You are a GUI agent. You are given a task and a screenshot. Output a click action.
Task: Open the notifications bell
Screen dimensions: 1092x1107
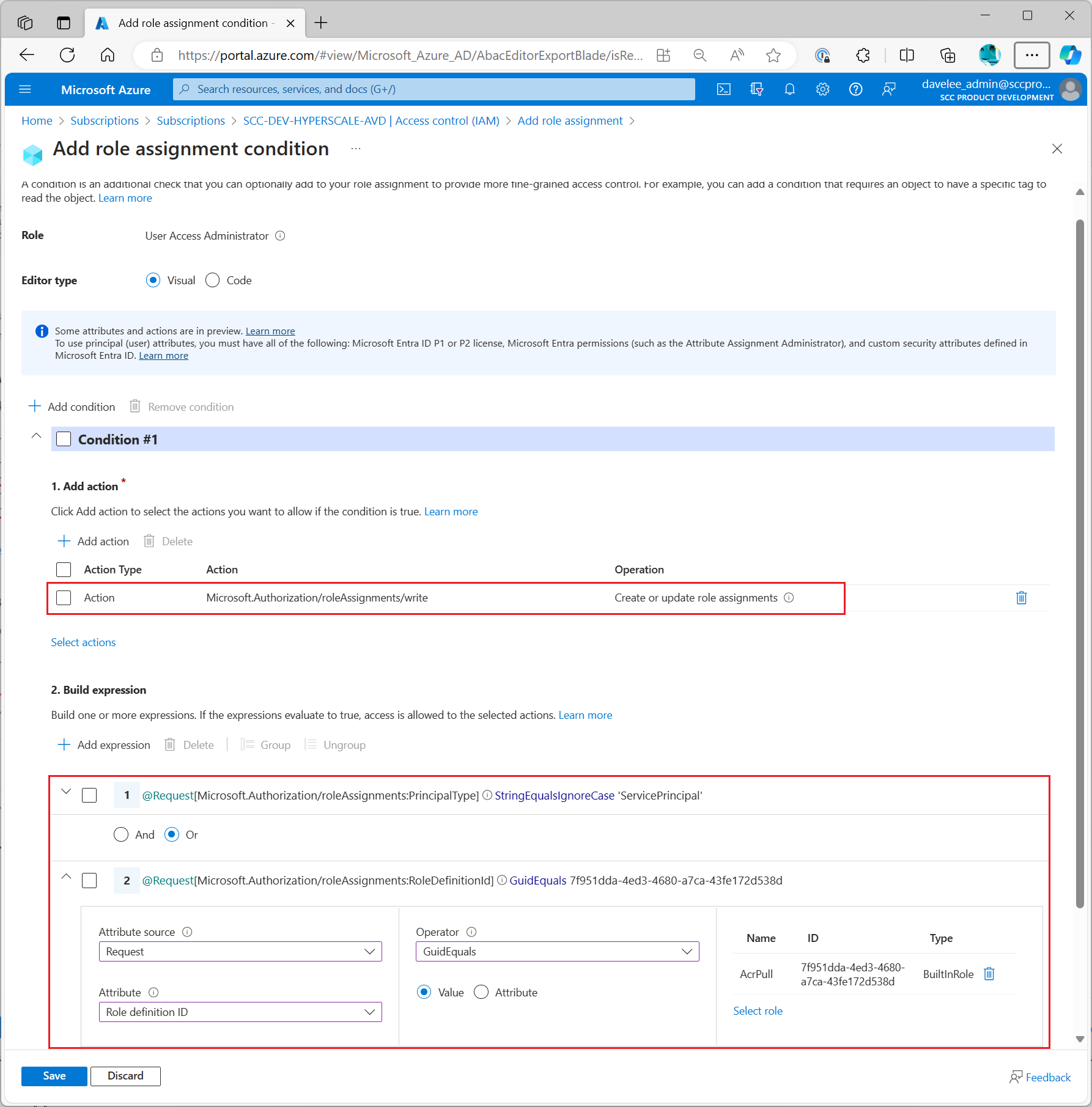789,89
